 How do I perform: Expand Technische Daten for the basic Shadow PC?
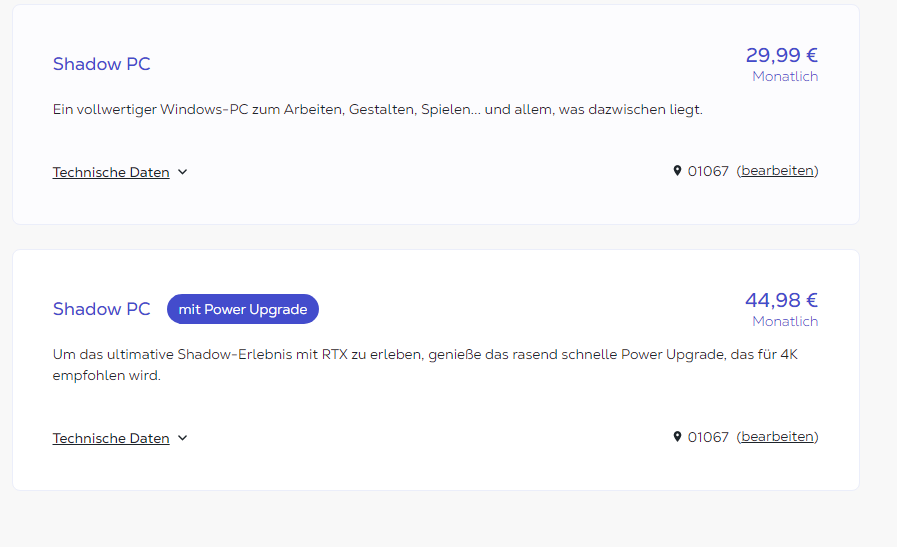click(111, 172)
